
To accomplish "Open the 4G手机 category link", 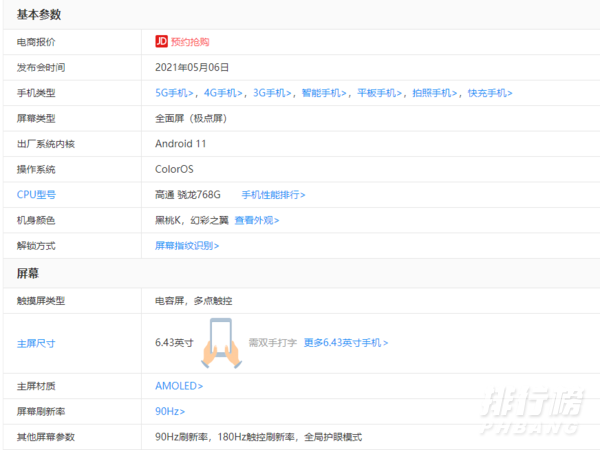I will tap(223, 93).
